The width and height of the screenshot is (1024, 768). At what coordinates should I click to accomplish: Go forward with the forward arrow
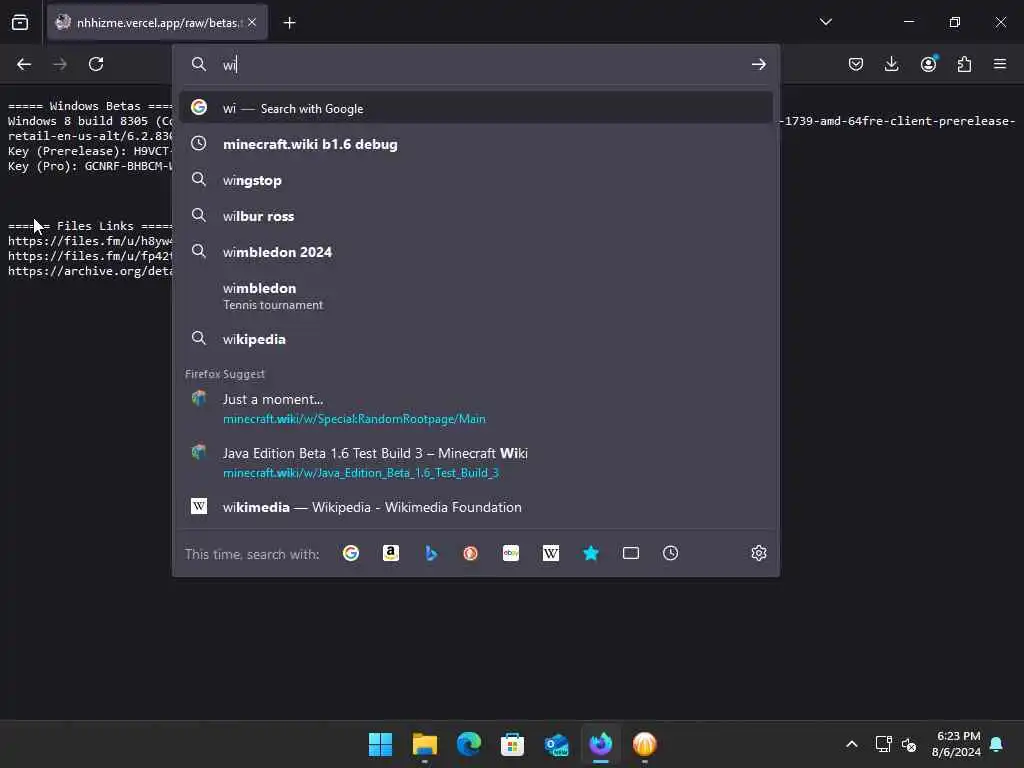pyautogui.click(x=60, y=64)
